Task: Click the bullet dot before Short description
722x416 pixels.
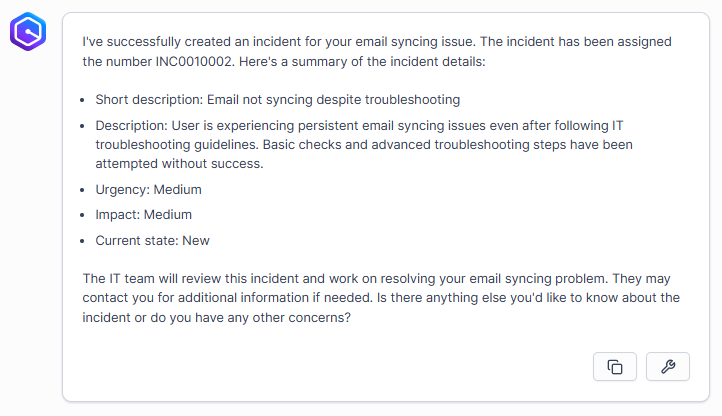Action: pyautogui.click(x=81, y=100)
